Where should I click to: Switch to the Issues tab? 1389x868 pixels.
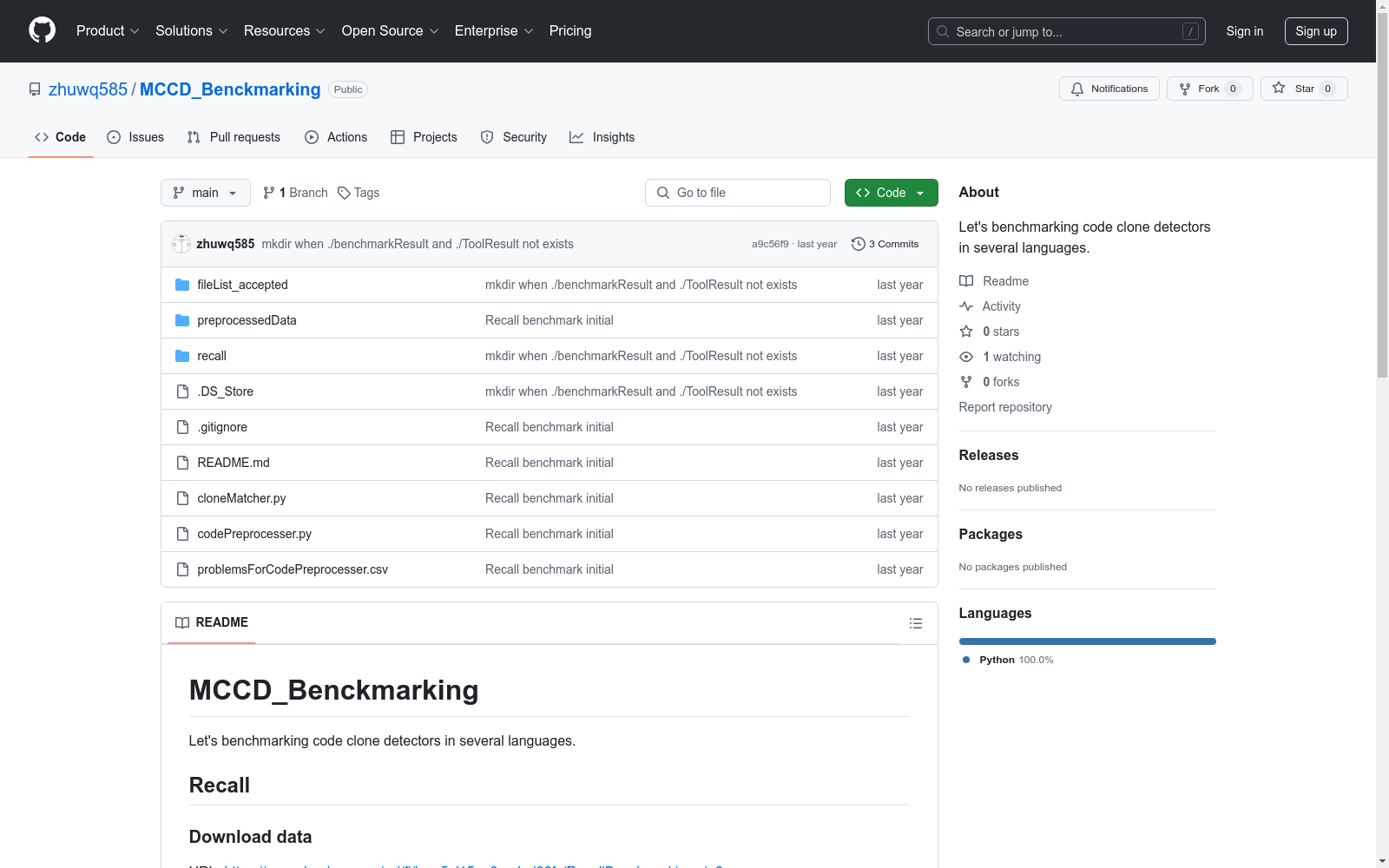[x=135, y=137]
